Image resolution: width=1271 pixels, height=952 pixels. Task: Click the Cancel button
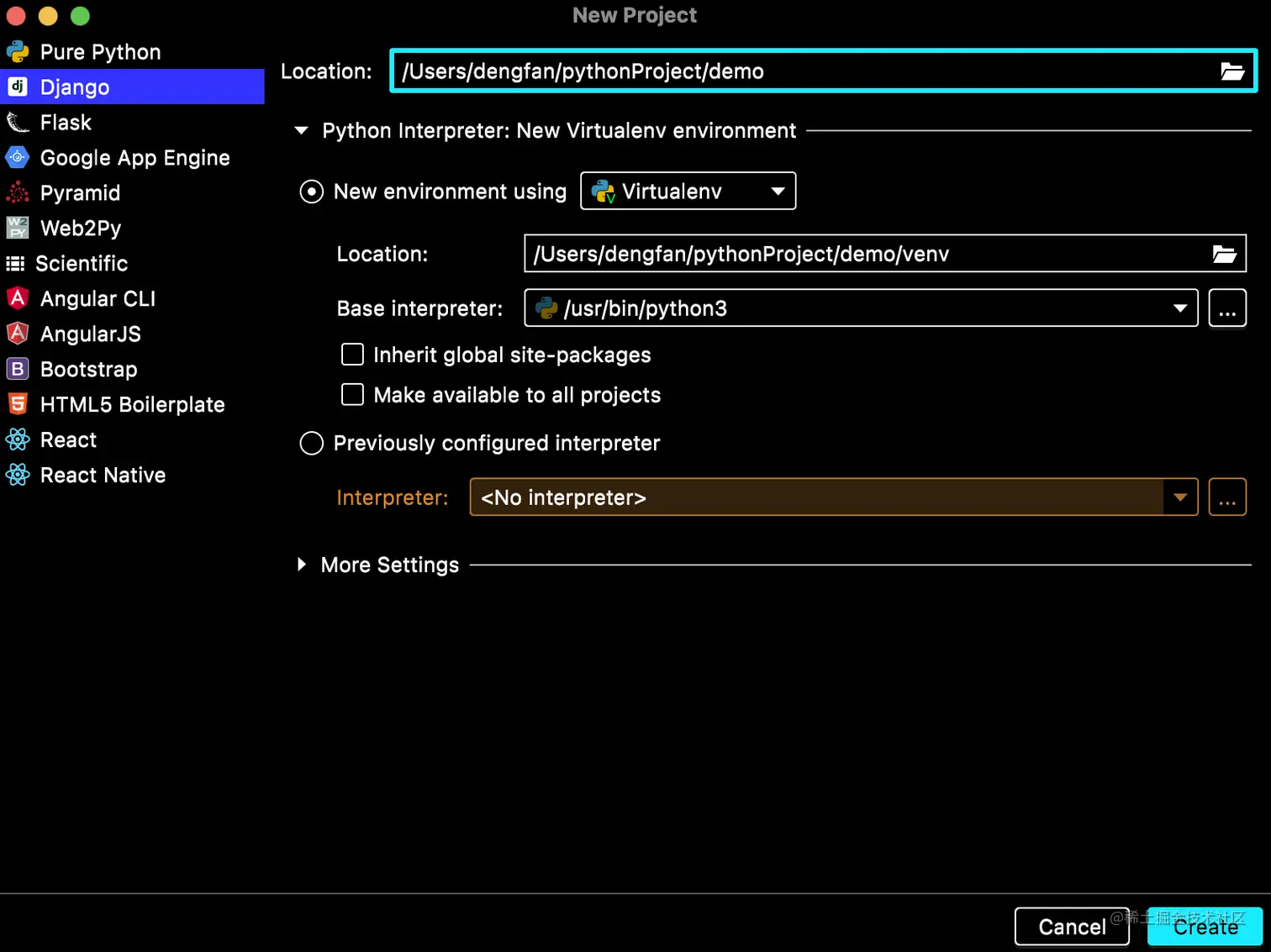click(x=1072, y=927)
